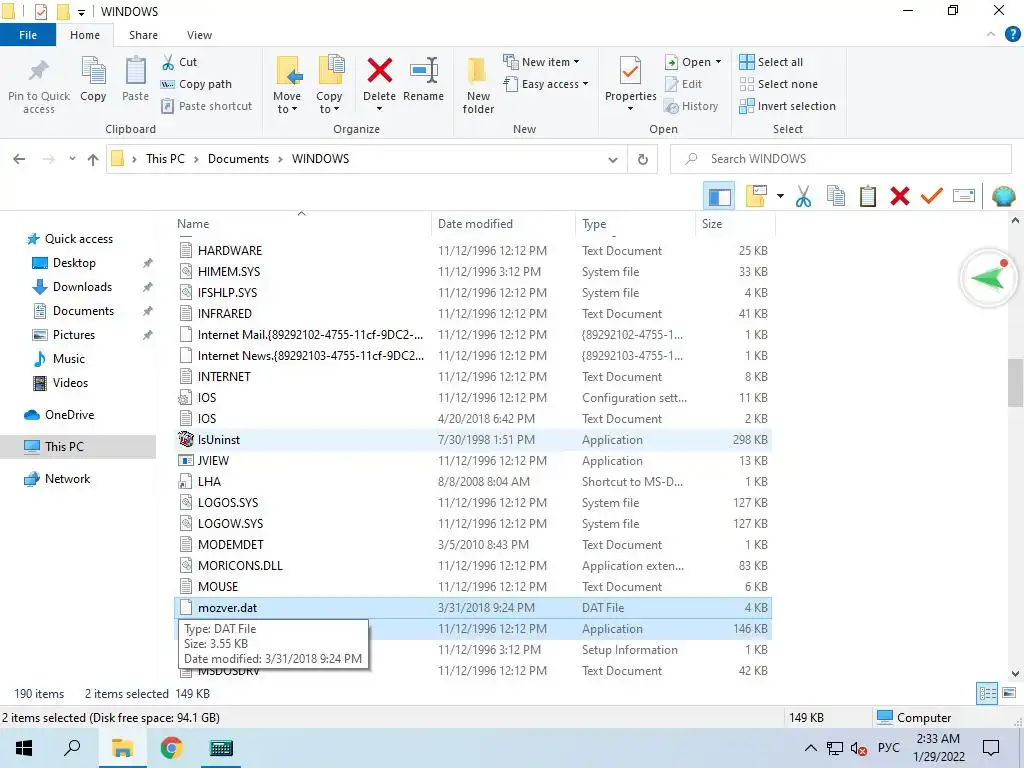
Task: Open the folder options dropdown arrow in secondary toolbar
Action: click(780, 196)
